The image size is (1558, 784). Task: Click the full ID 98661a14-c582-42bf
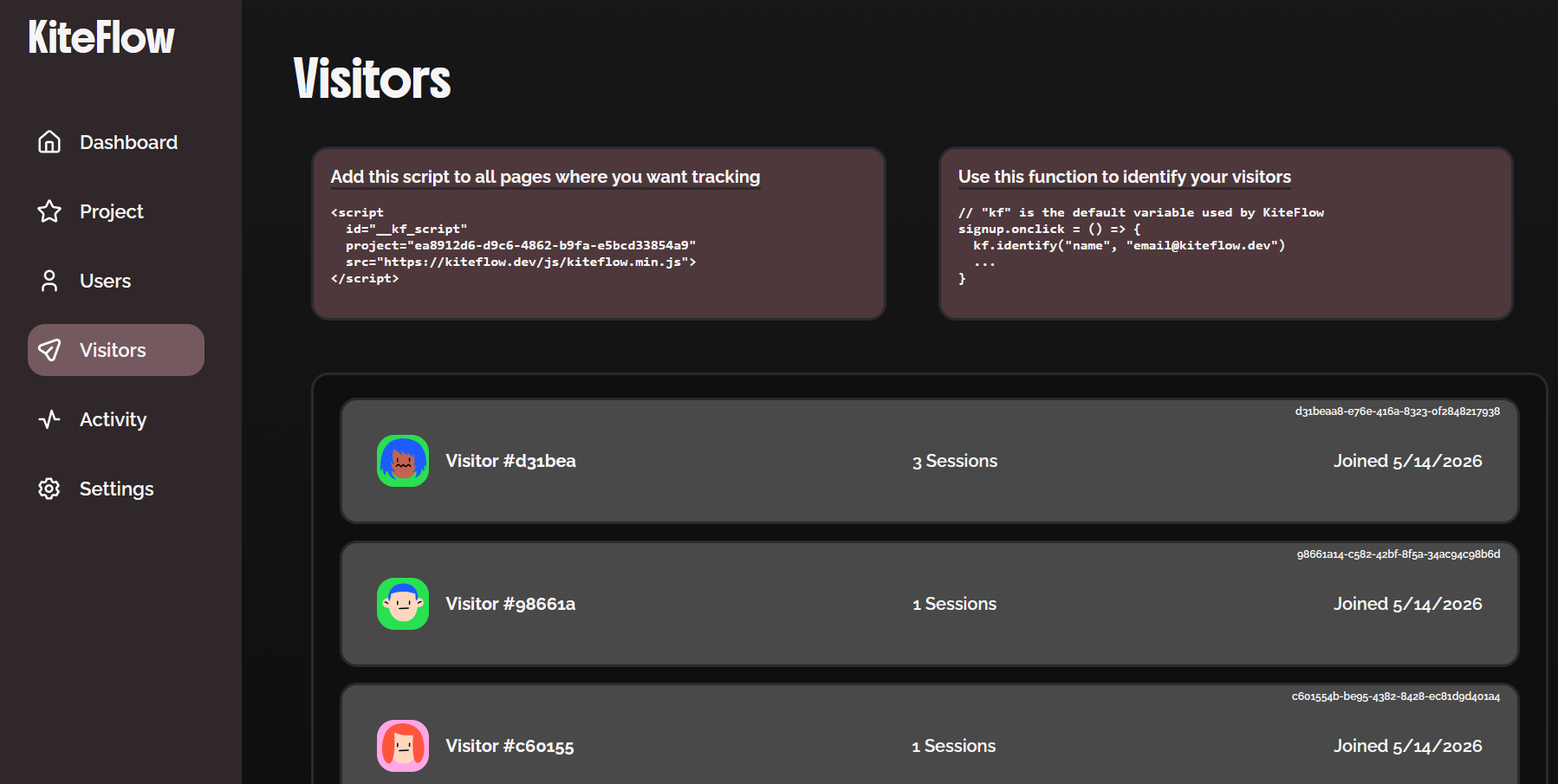click(1399, 554)
